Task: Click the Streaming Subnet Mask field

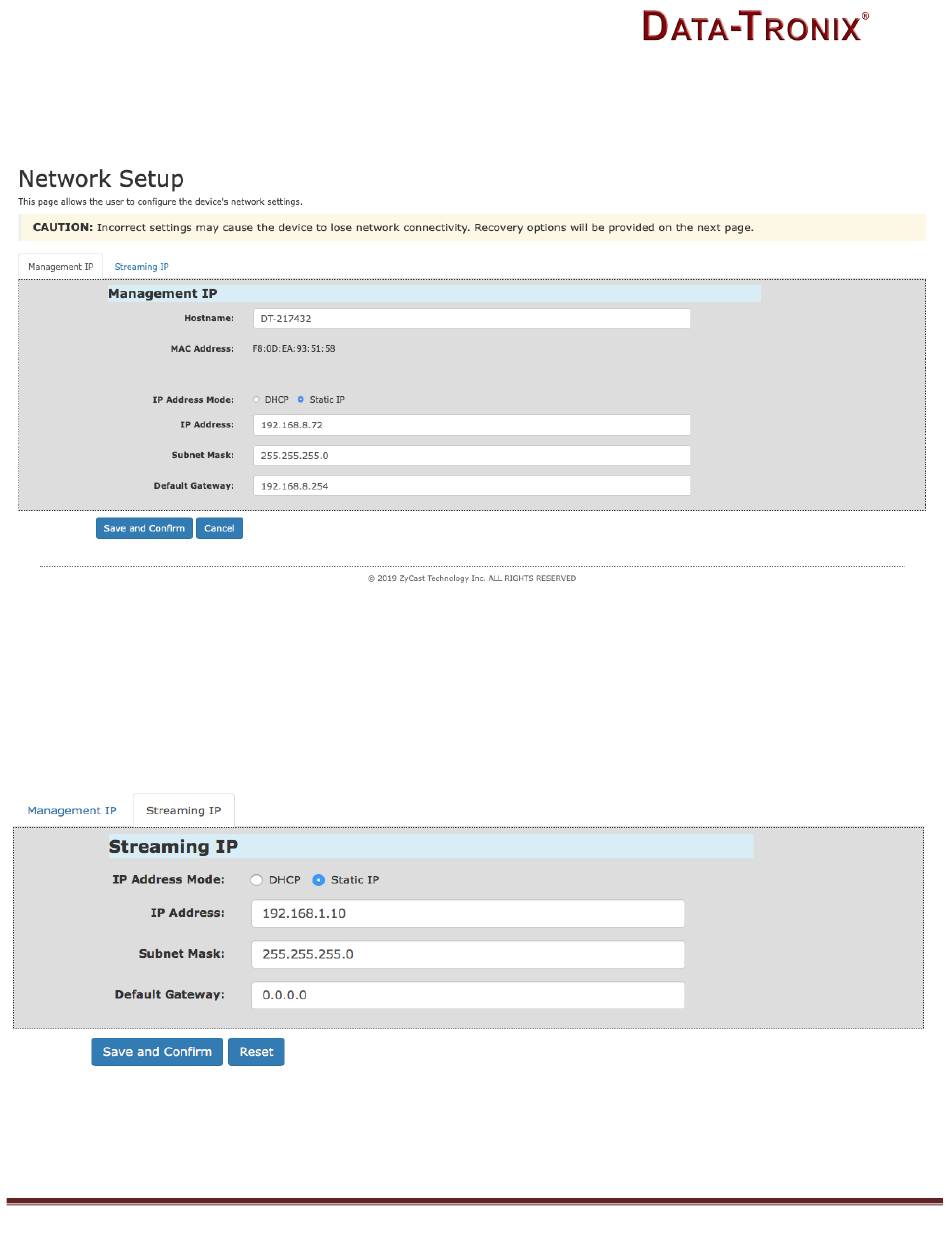Action: tap(467, 954)
